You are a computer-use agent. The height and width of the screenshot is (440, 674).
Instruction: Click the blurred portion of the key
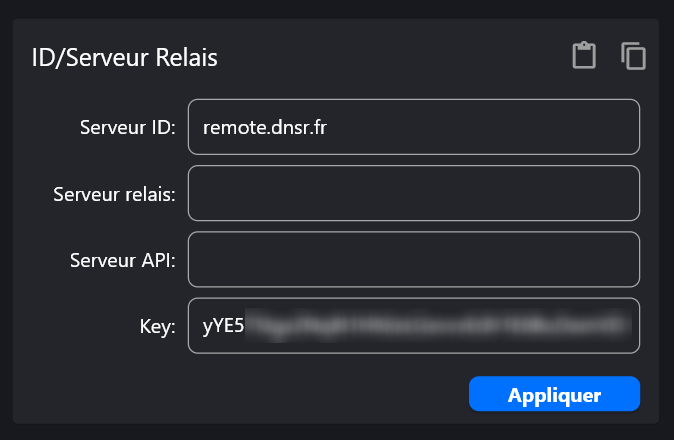(x=438, y=326)
